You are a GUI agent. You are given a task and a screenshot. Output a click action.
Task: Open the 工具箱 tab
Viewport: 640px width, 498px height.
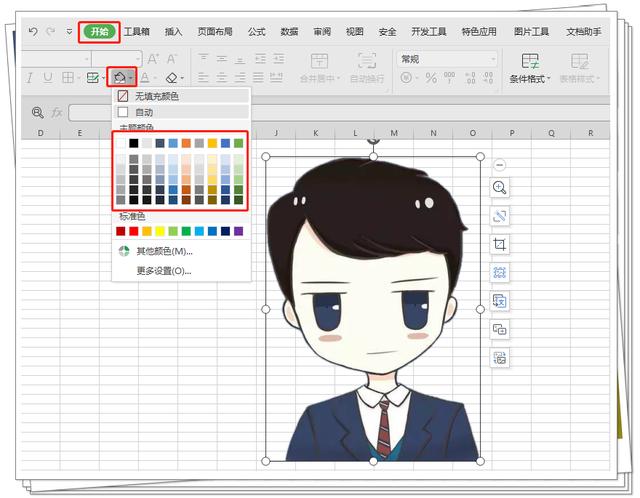(x=137, y=31)
